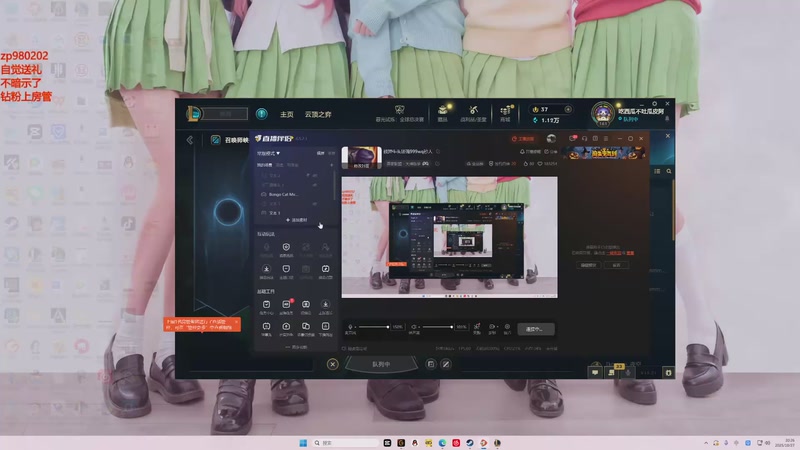Viewport: 800px width, 450px height.
Task: Click the grey stream start/connecting button
Action: 536,329
